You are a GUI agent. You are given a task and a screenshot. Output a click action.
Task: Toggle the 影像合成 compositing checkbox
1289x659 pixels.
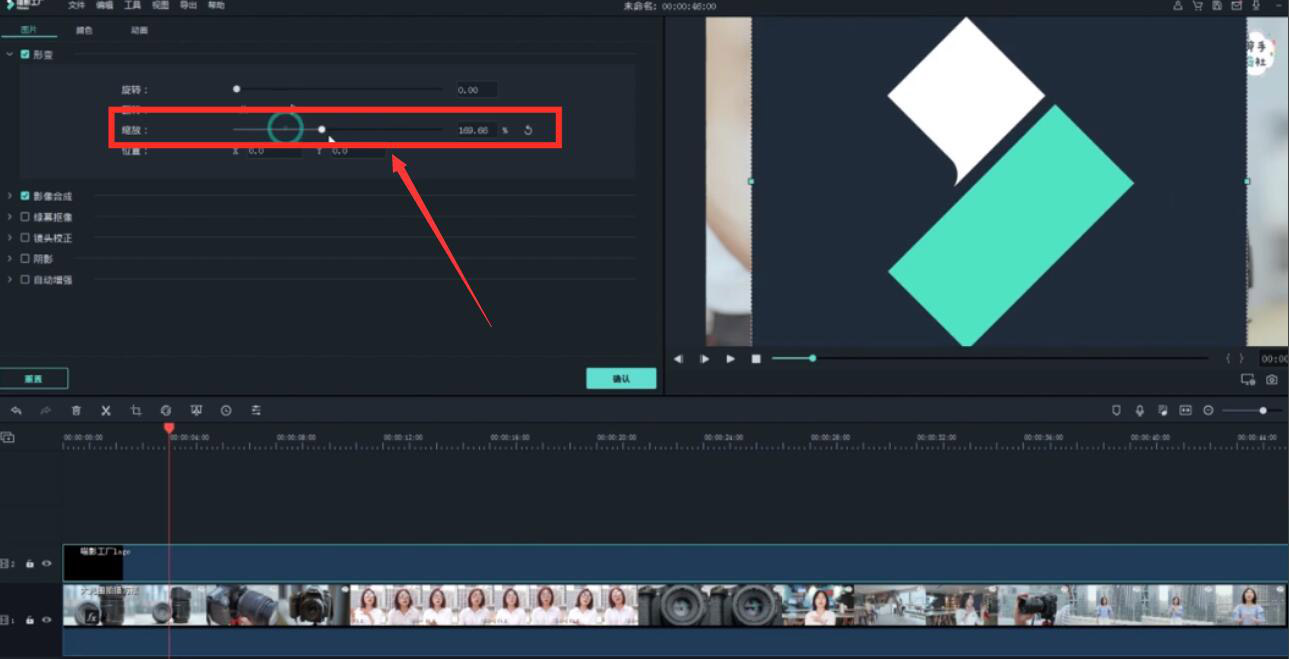(x=25, y=196)
